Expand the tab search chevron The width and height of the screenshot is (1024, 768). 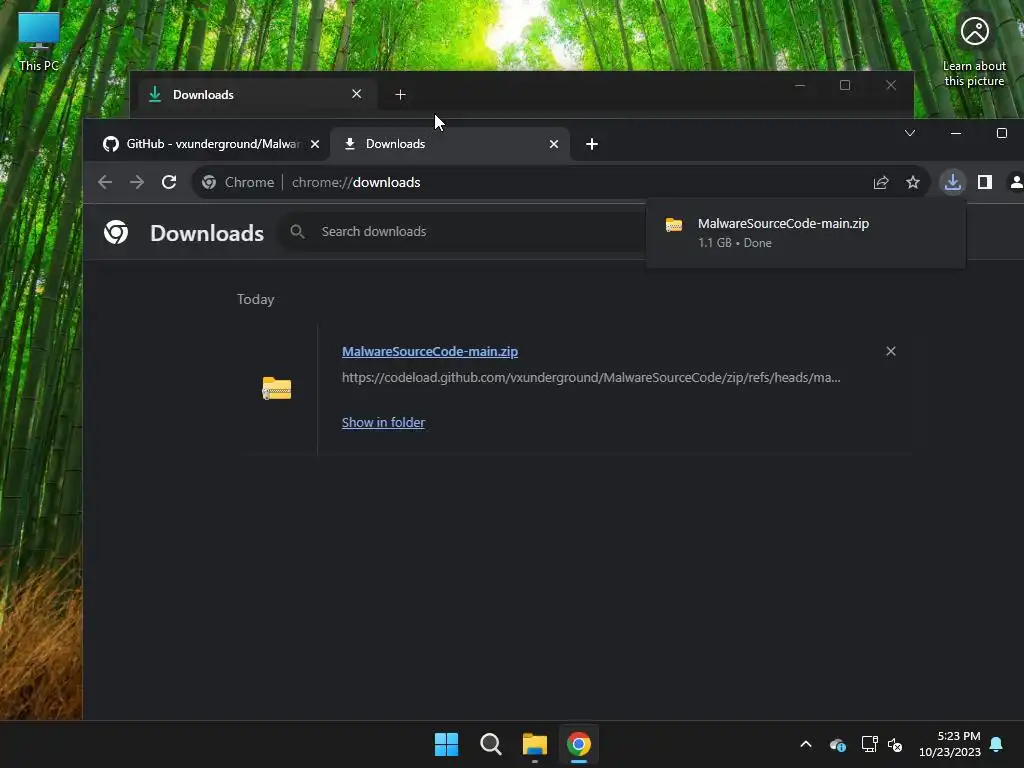910,133
